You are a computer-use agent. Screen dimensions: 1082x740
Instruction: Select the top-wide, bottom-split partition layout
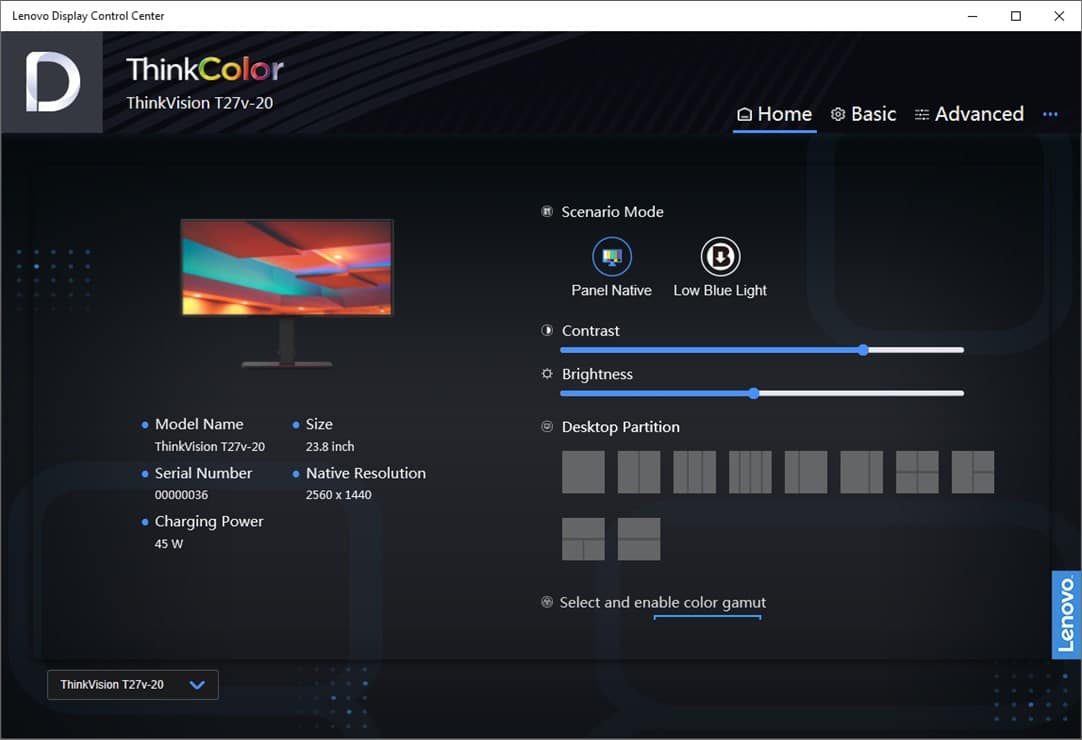click(583, 539)
